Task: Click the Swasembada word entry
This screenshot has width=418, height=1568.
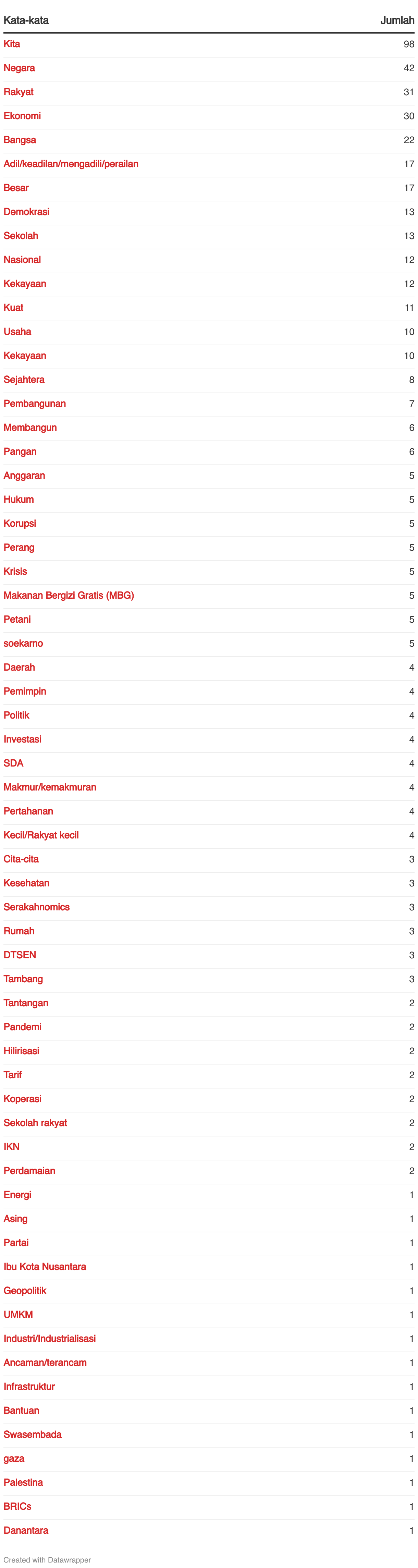Action: pyautogui.click(x=32, y=1434)
